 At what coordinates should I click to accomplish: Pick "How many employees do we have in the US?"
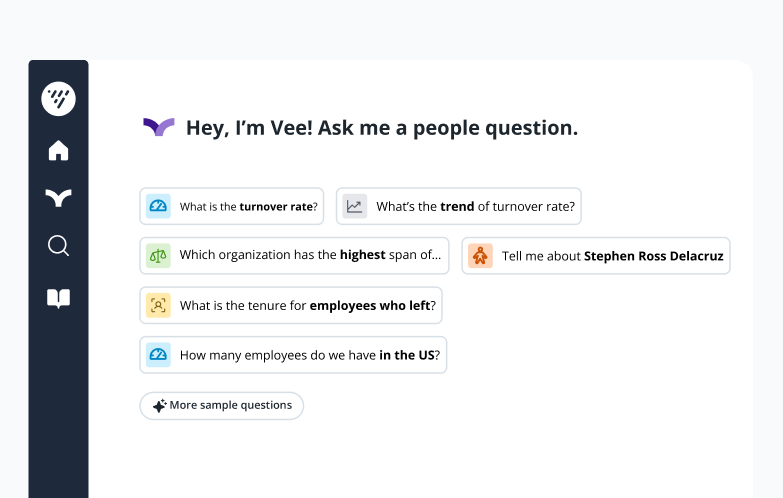click(x=309, y=355)
